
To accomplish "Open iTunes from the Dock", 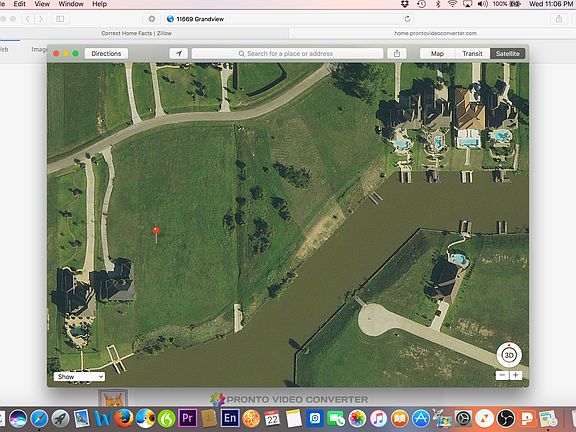I will [379, 418].
